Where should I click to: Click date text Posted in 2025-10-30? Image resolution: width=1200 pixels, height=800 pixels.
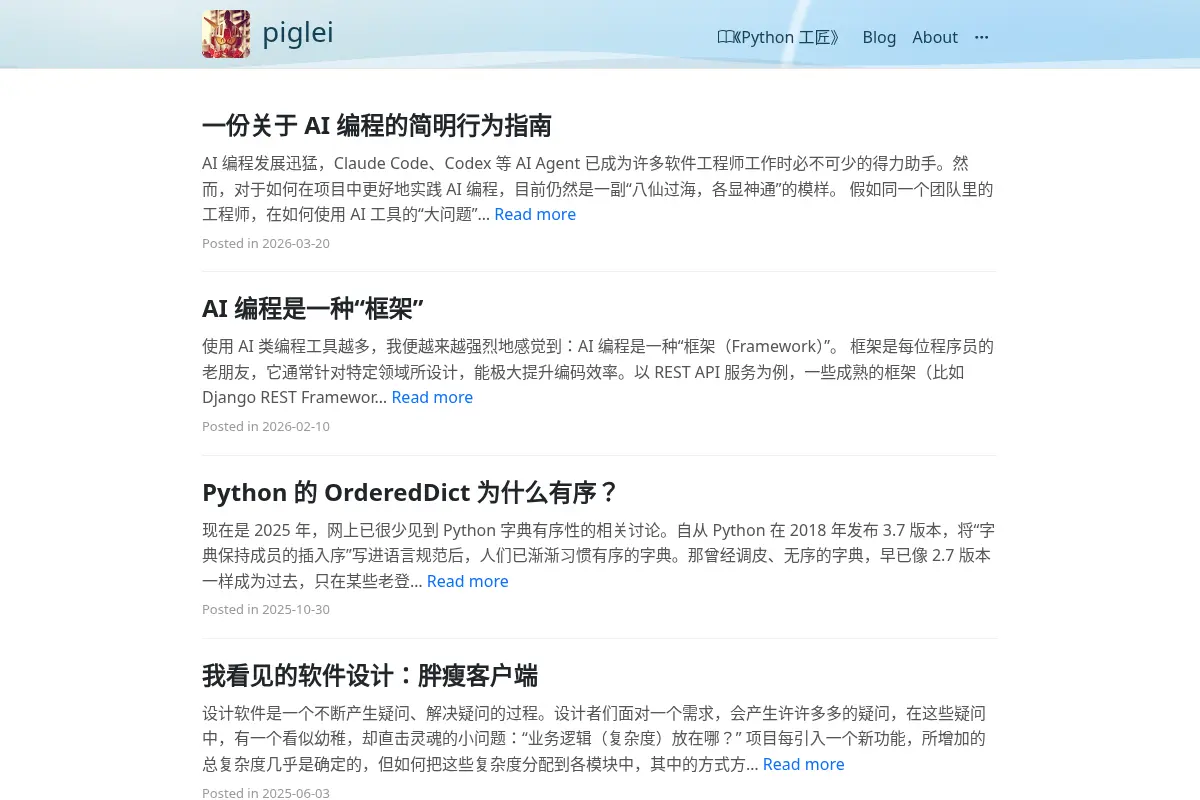coord(266,609)
